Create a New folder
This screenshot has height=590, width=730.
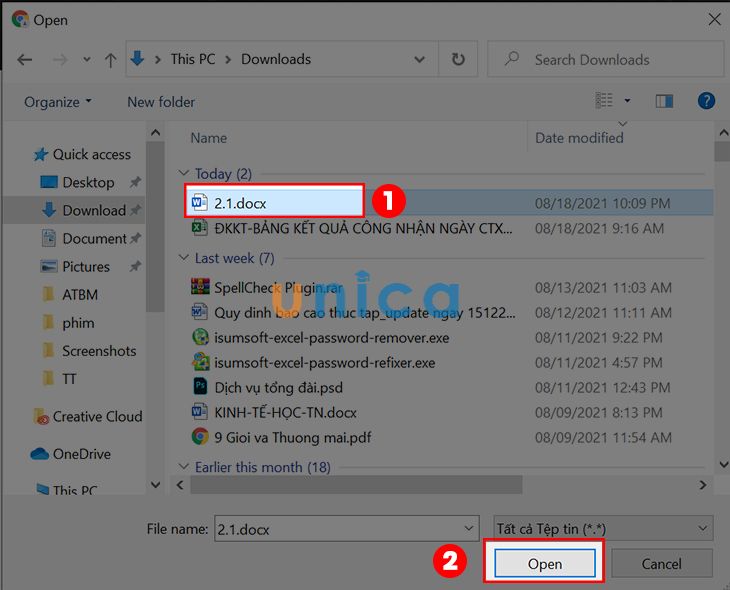(x=161, y=102)
